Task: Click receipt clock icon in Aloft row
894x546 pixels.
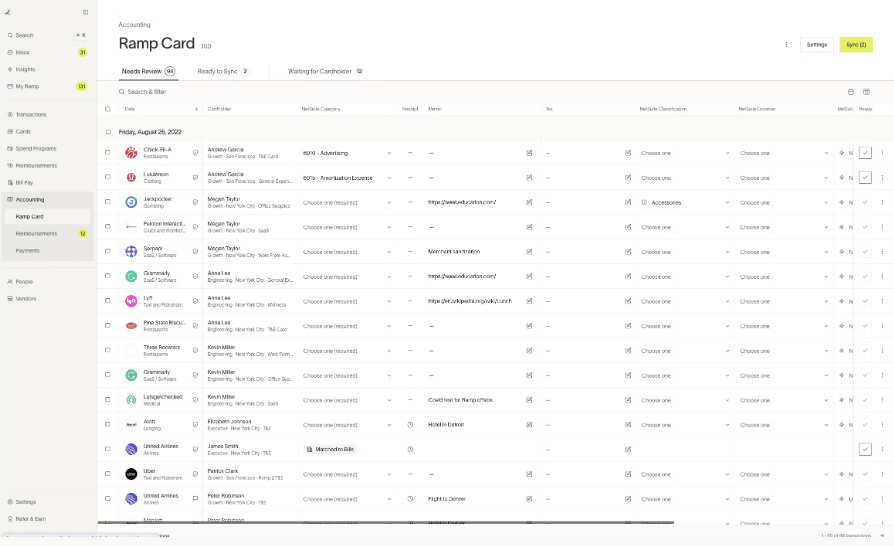Action: click(x=410, y=425)
